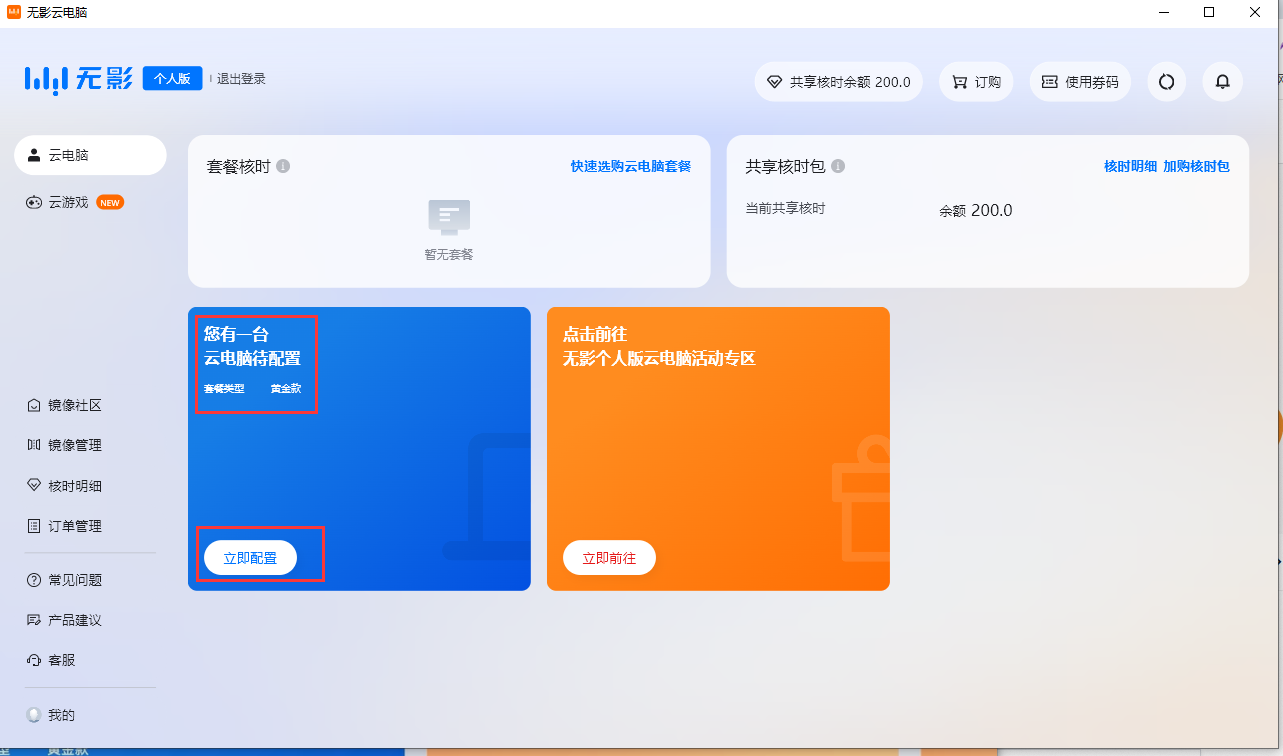Open the 云电脑 sidebar section
The height and width of the screenshot is (756, 1283).
[x=90, y=155]
